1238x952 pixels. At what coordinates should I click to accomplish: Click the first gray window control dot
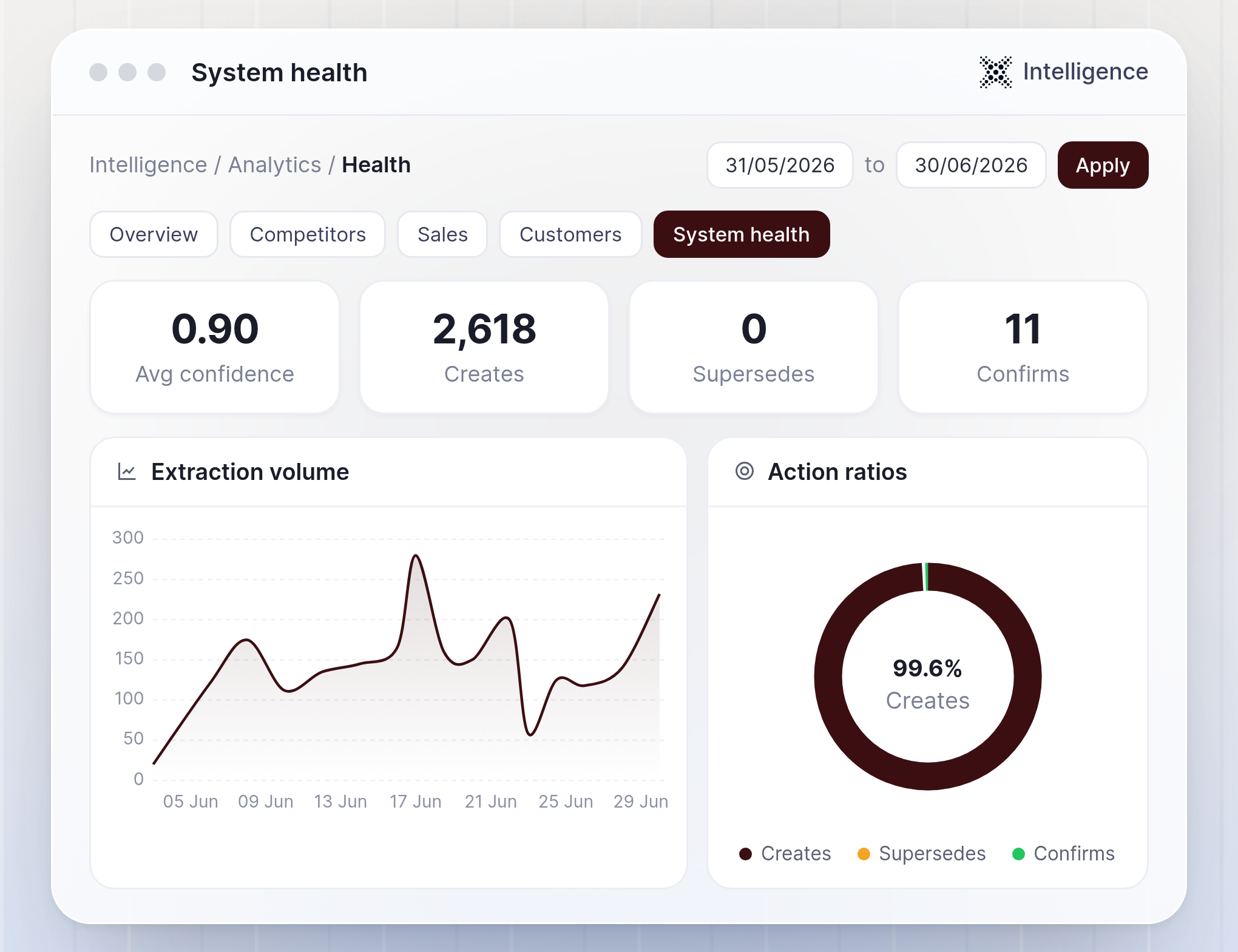pyautogui.click(x=98, y=72)
